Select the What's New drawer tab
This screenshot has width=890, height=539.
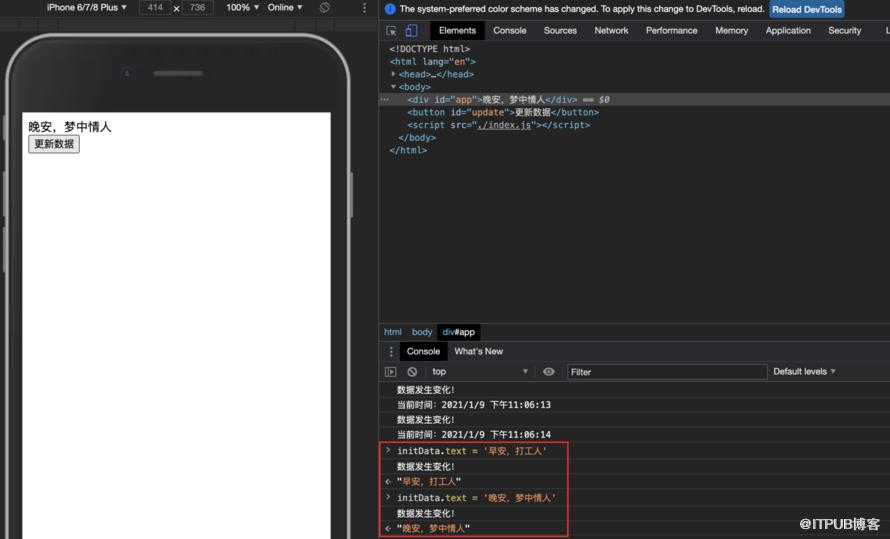[478, 351]
